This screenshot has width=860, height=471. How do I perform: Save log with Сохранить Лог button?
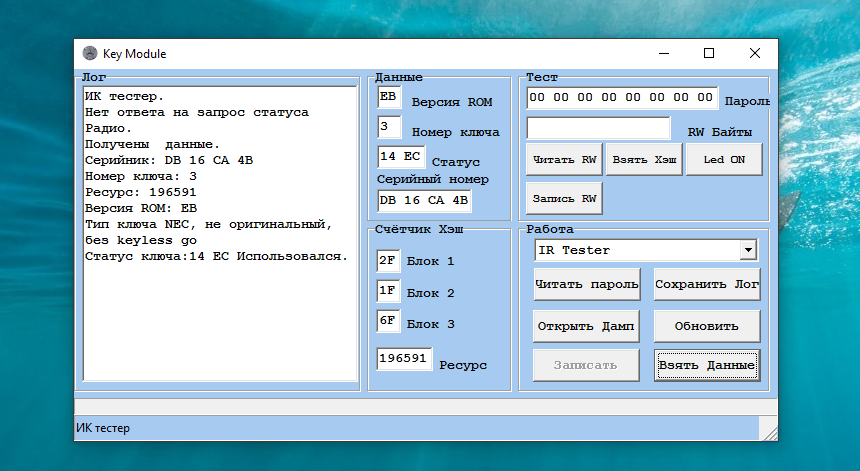tap(707, 284)
